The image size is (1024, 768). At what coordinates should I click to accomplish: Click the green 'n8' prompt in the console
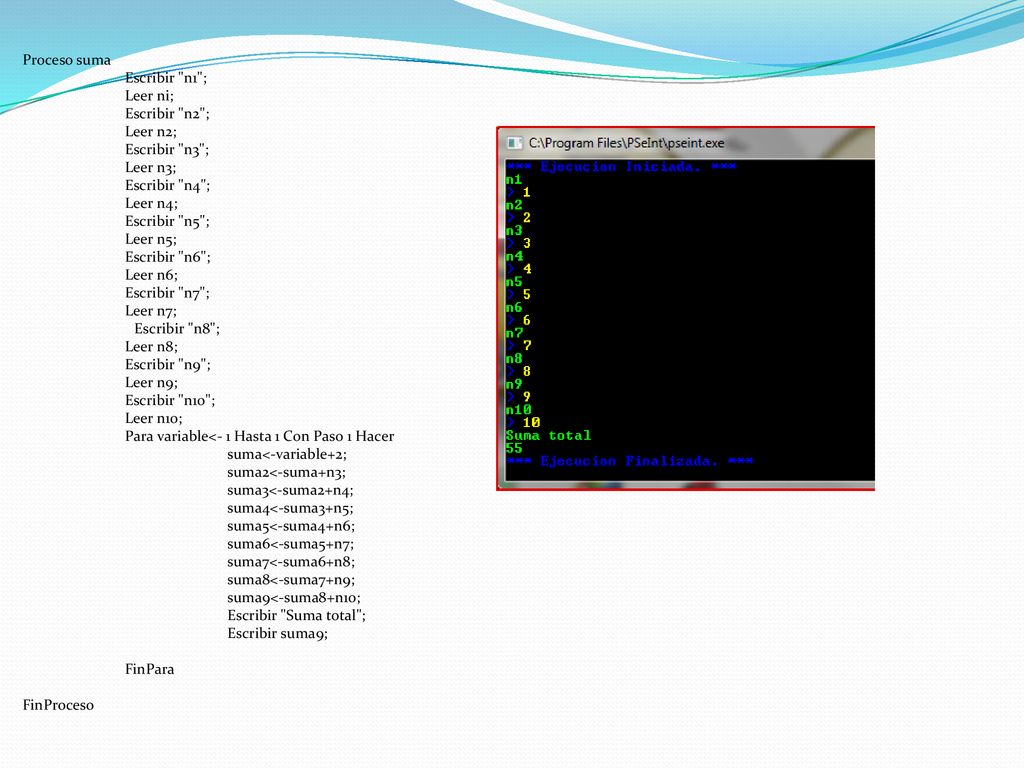514,359
